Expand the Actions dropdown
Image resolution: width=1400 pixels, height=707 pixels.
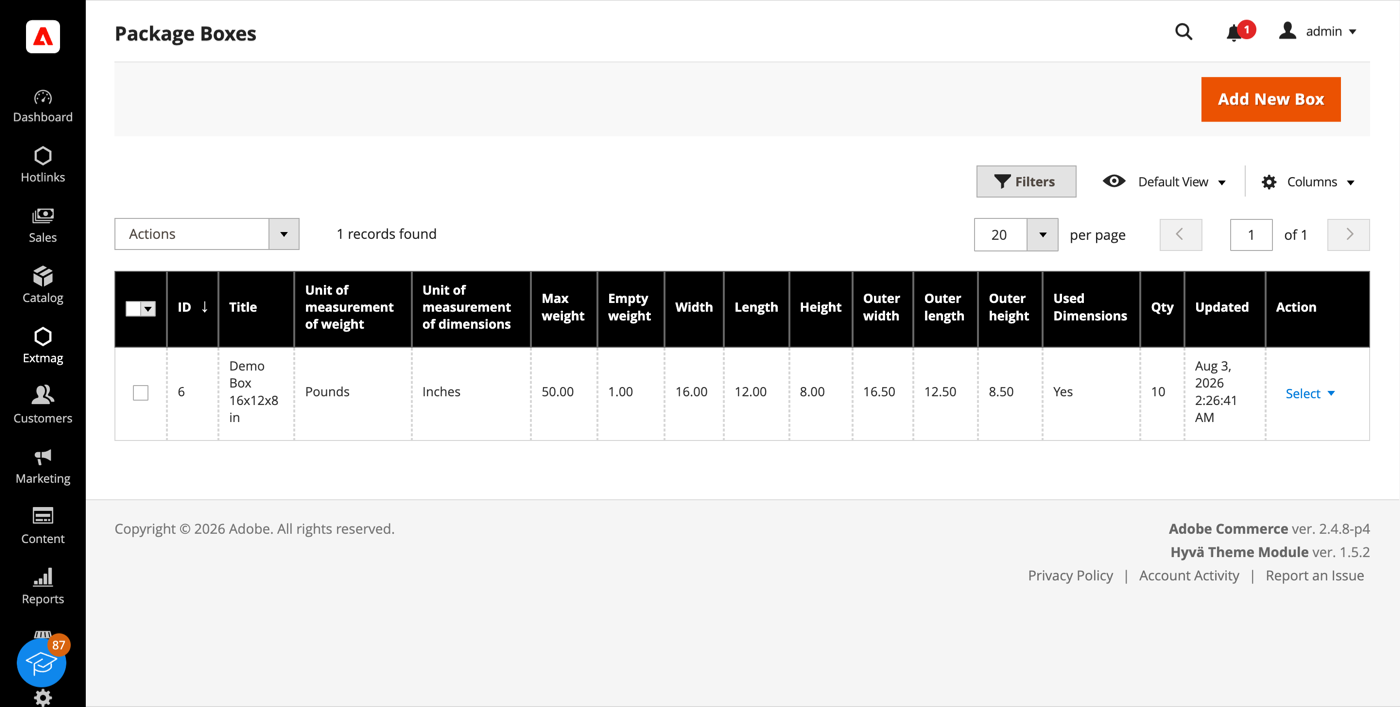[207, 234]
